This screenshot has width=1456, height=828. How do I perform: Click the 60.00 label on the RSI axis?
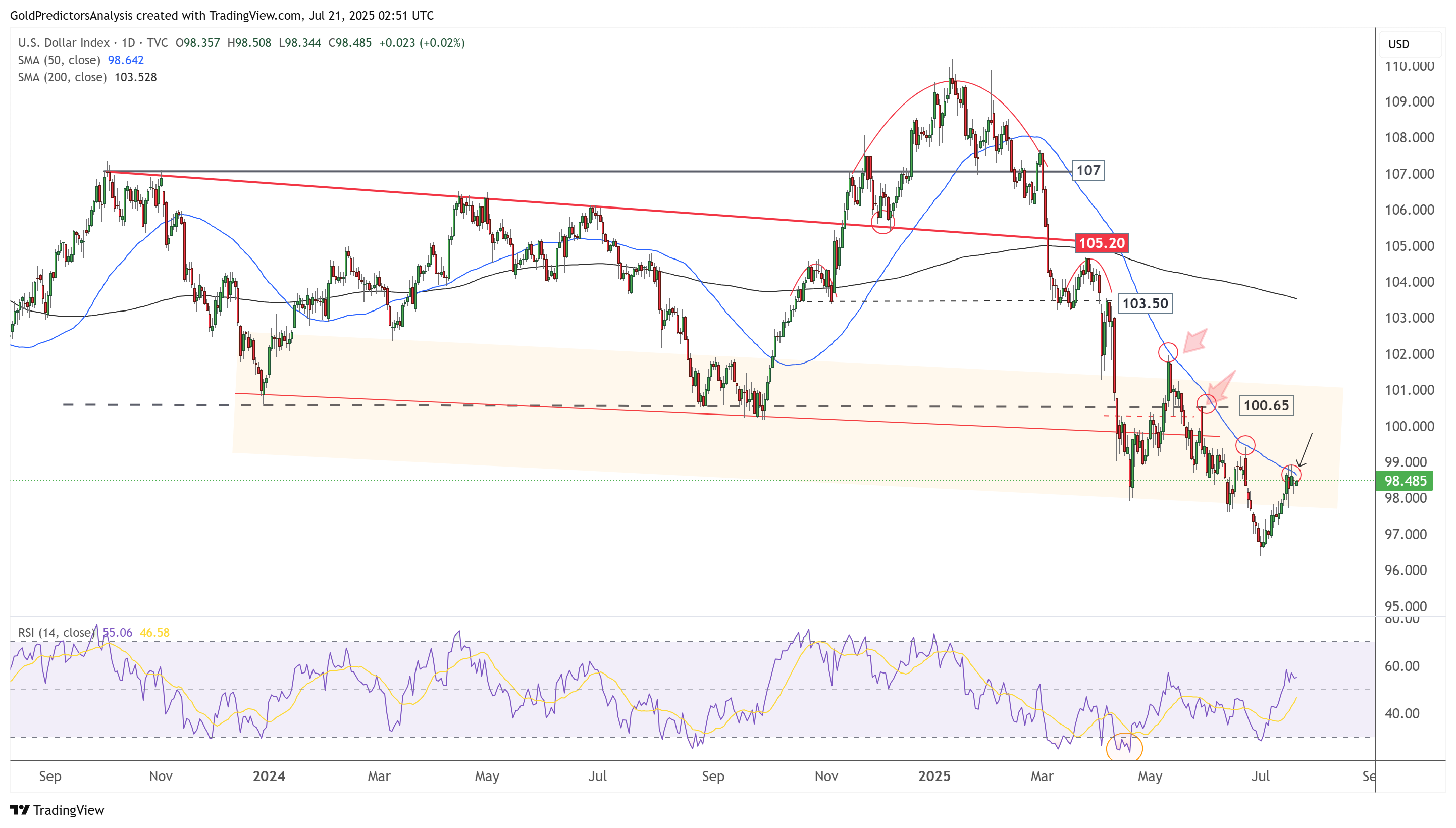[1402, 666]
